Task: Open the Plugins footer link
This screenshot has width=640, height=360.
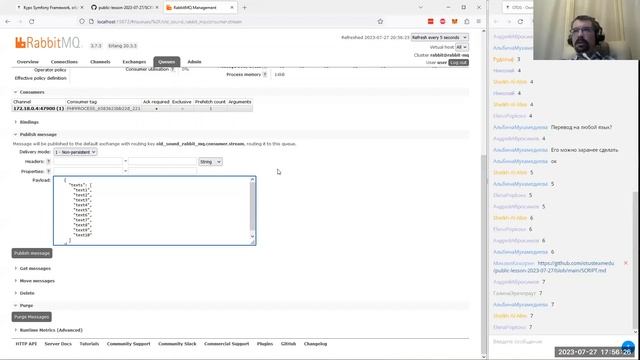Action: pyautogui.click(x=265, y=344)
